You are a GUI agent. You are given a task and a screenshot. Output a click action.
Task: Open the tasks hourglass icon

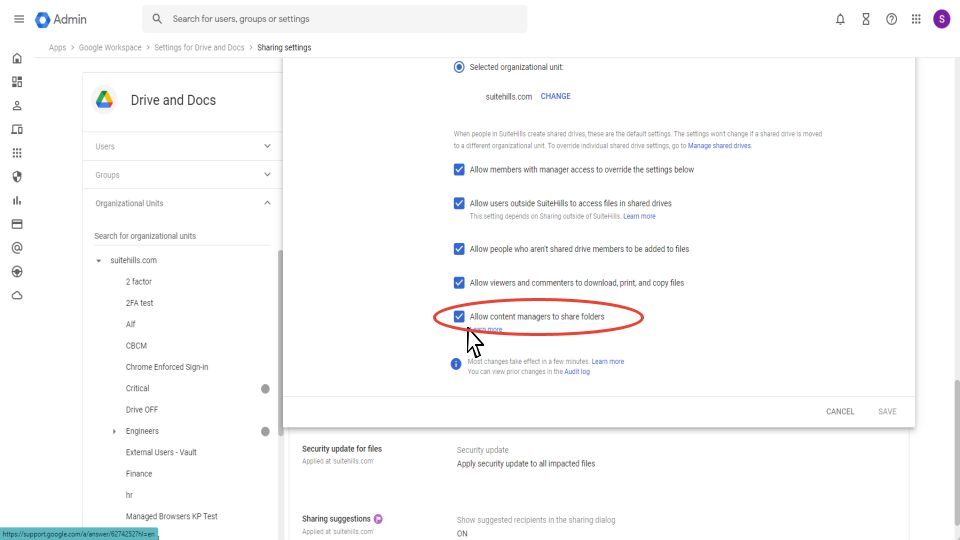866,19
